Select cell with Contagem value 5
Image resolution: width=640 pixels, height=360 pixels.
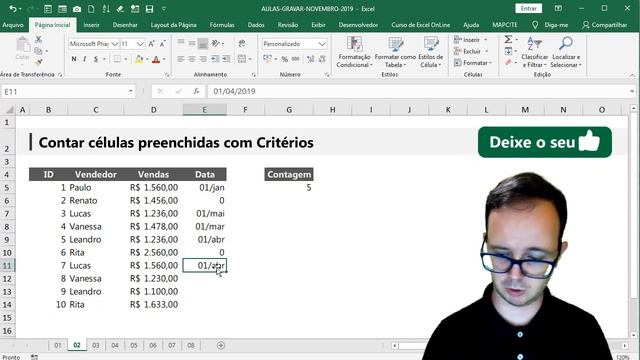tap(289, 187)
